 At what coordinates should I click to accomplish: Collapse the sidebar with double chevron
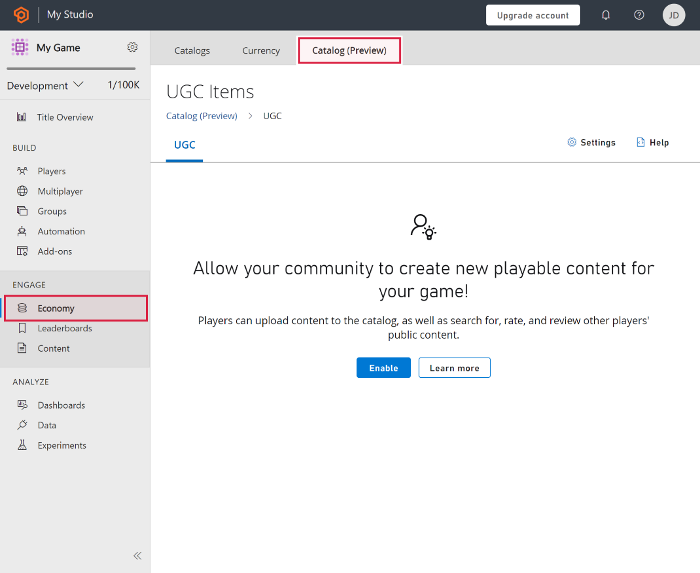click(x=137, y=555)
